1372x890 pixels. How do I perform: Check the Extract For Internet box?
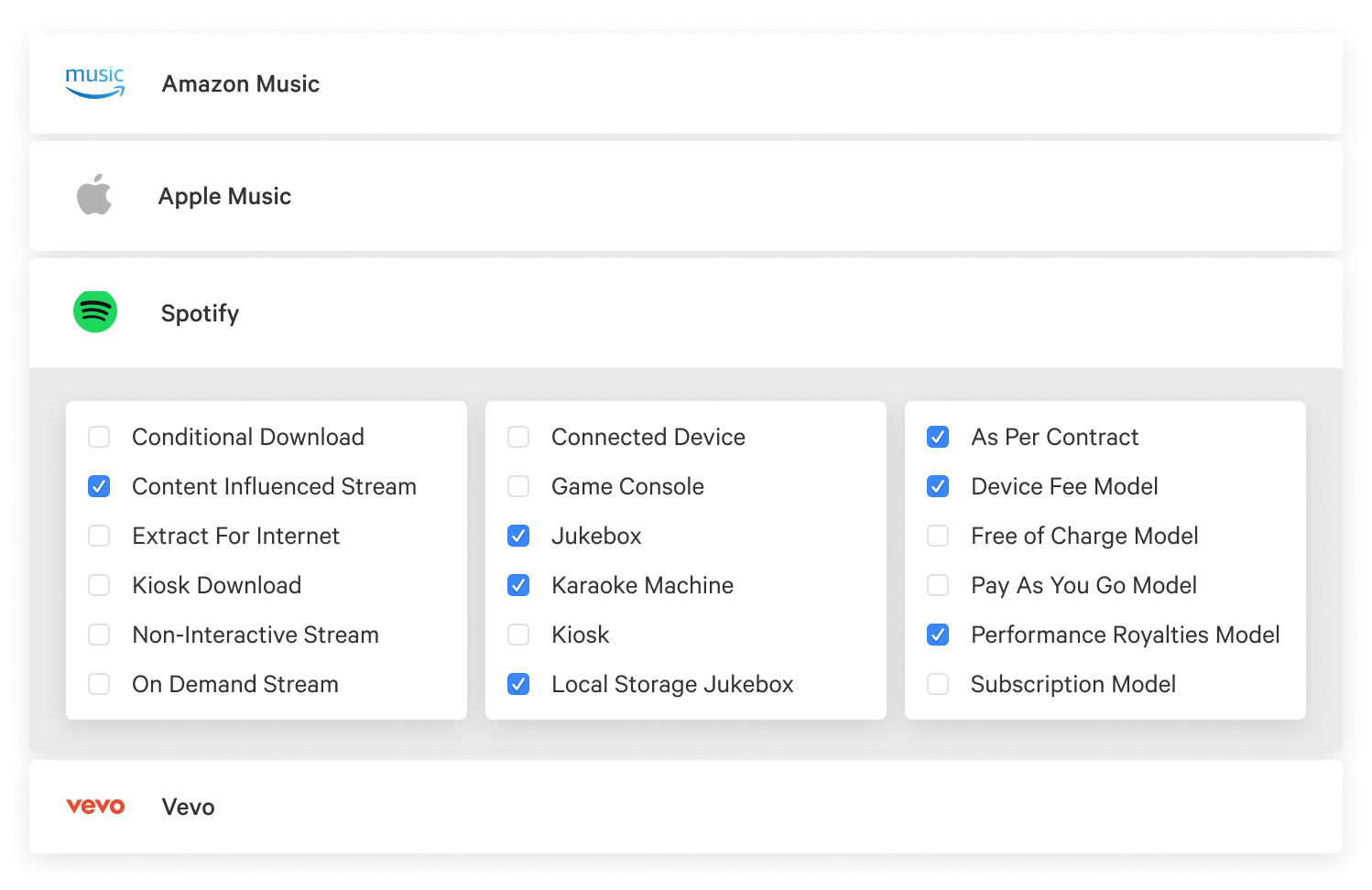(99, 536)
